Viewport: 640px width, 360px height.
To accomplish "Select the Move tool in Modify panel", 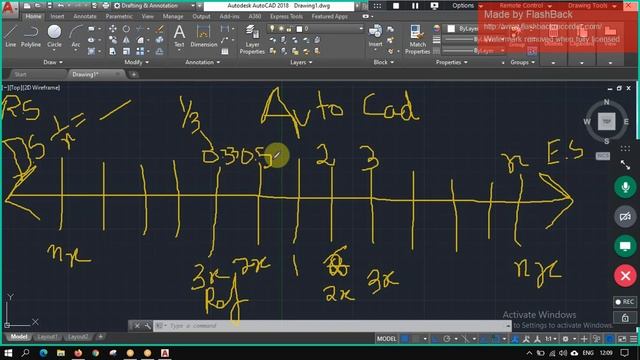I will coord(113,29).
